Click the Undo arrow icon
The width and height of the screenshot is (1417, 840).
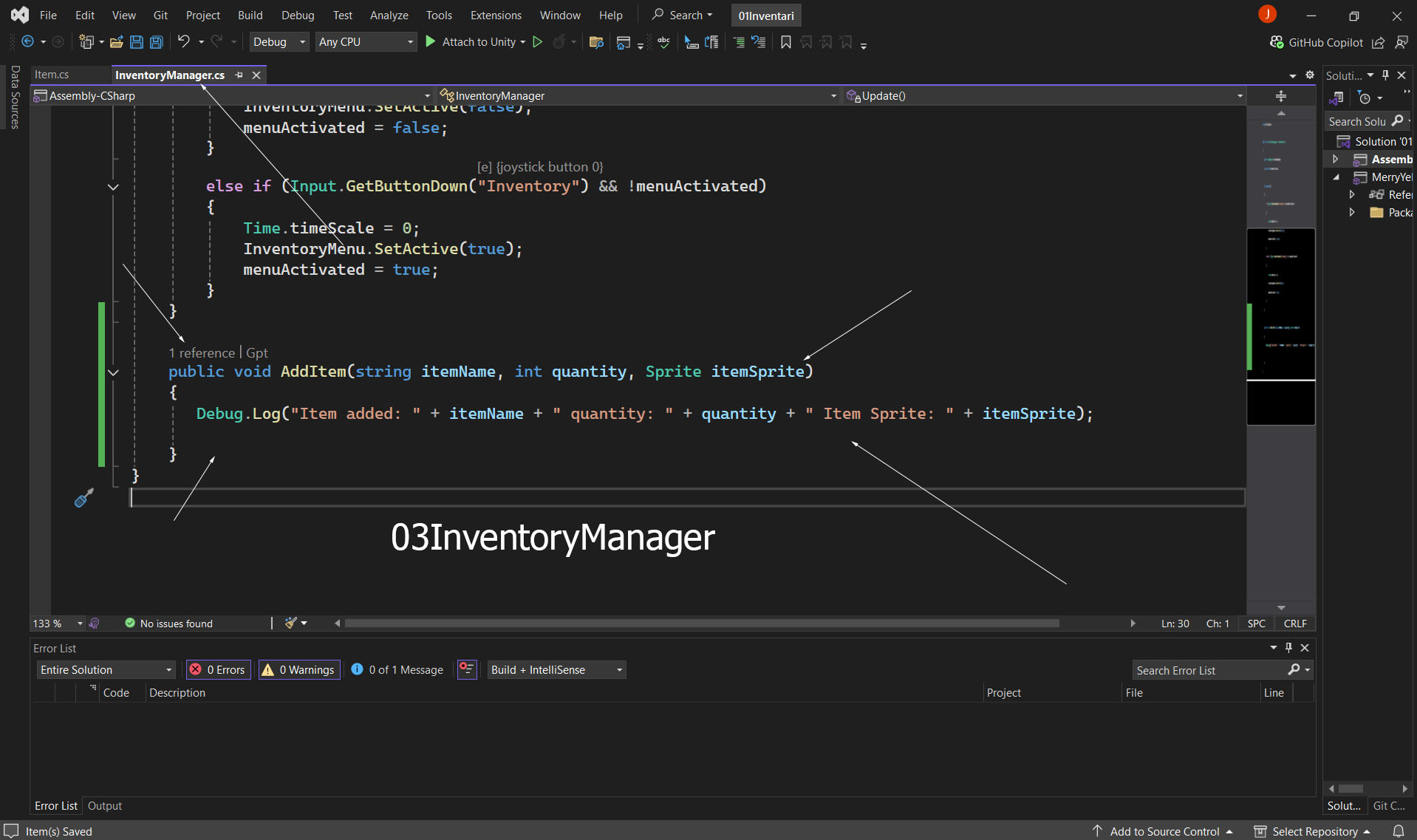(183, 42)
